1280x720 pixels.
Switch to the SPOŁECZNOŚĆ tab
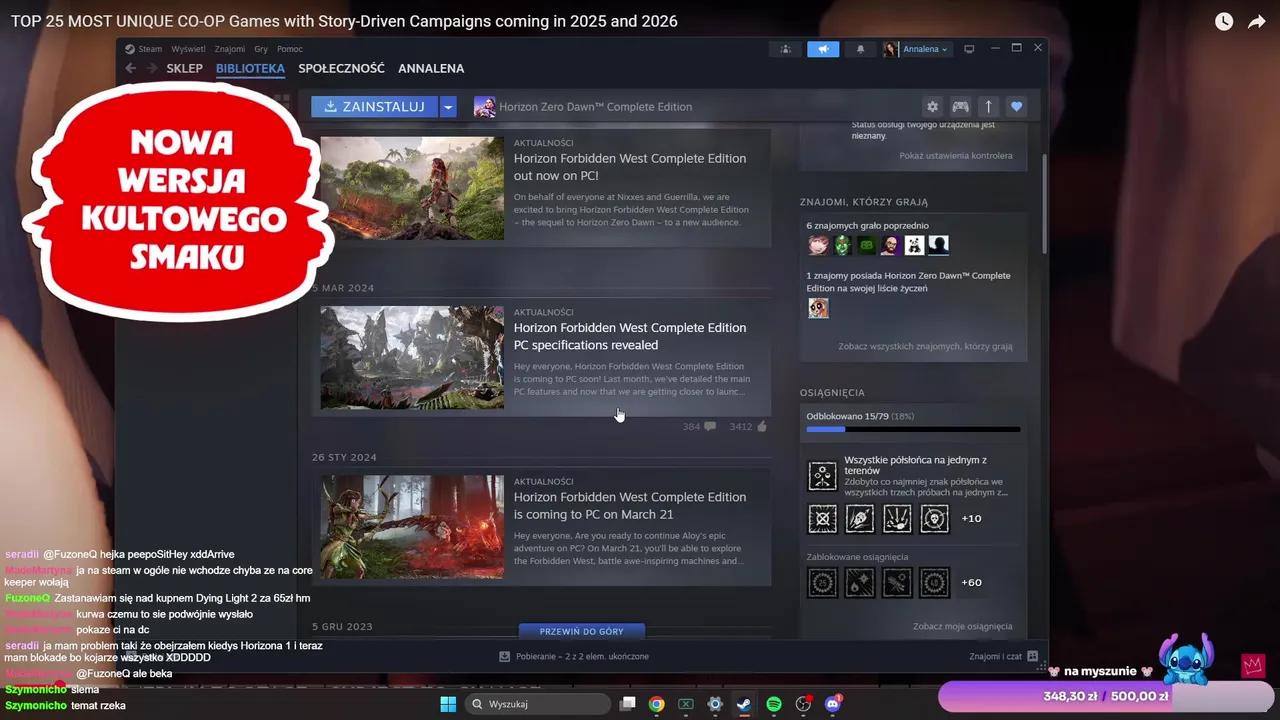341,68
